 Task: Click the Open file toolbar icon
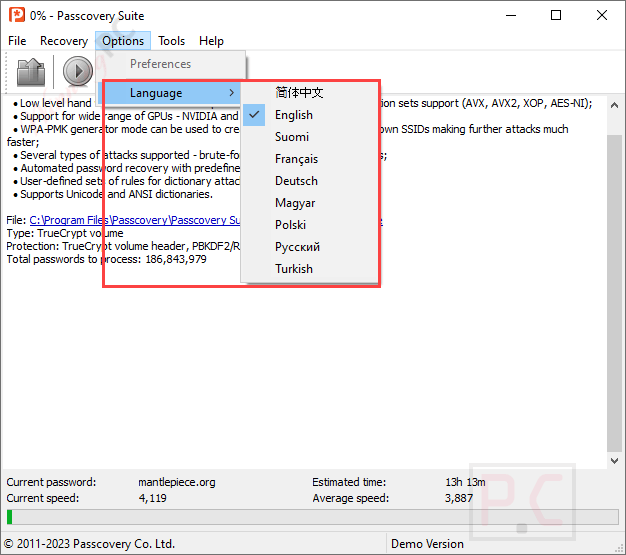coord(31,72)
